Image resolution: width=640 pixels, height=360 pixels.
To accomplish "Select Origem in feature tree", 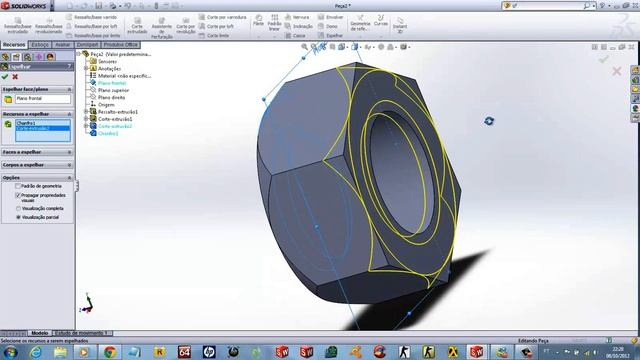I will tap(106, 105).
